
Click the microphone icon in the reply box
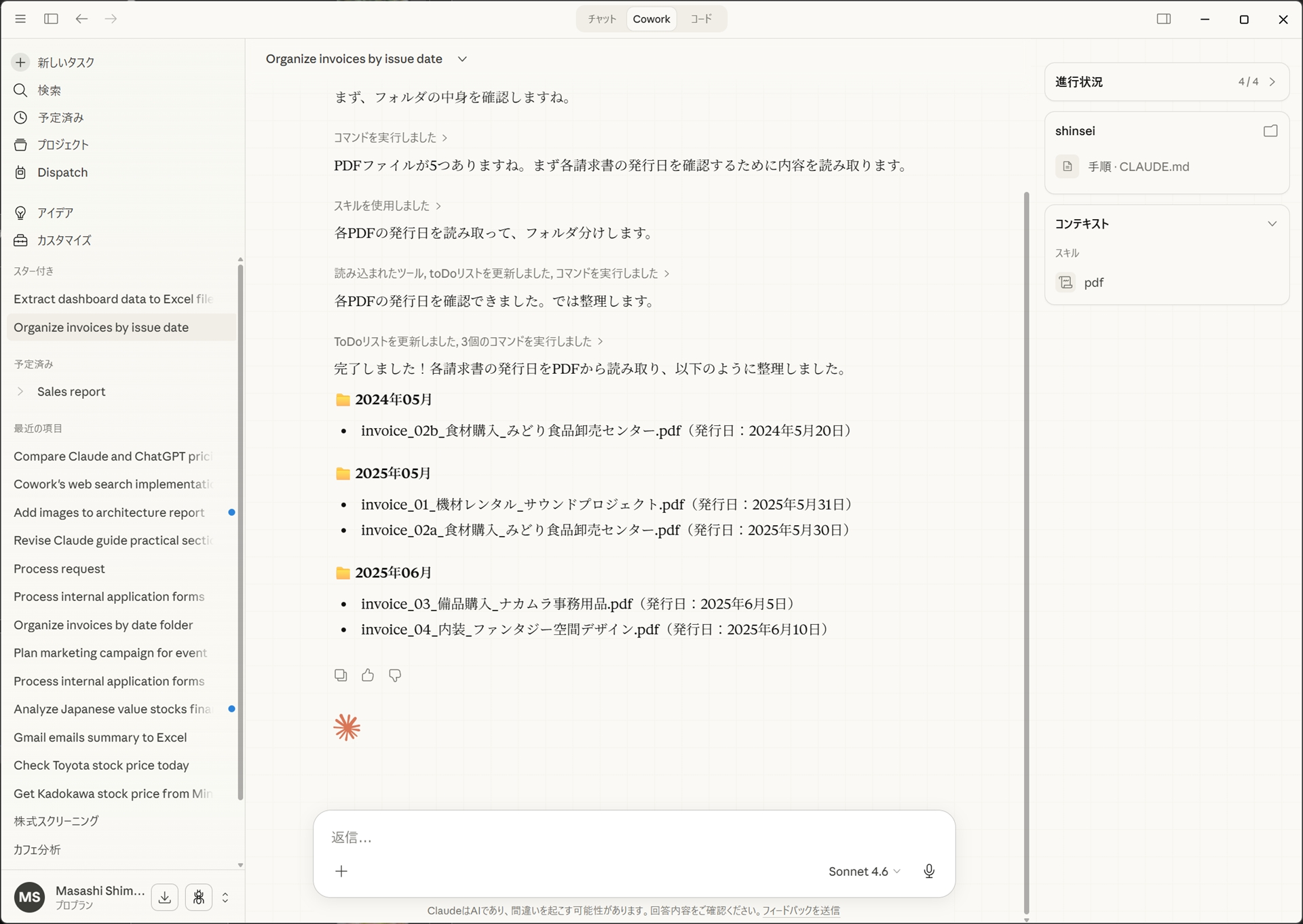pos(928,871)
